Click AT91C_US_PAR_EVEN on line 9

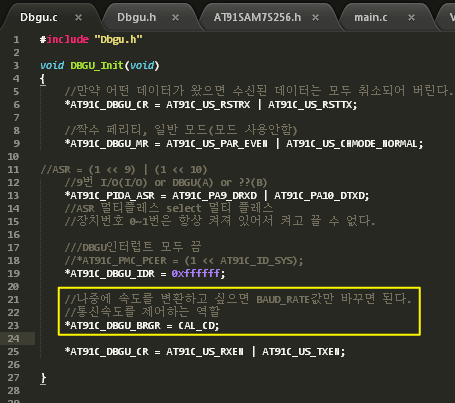pyautogui.click(x=217, y=144)
